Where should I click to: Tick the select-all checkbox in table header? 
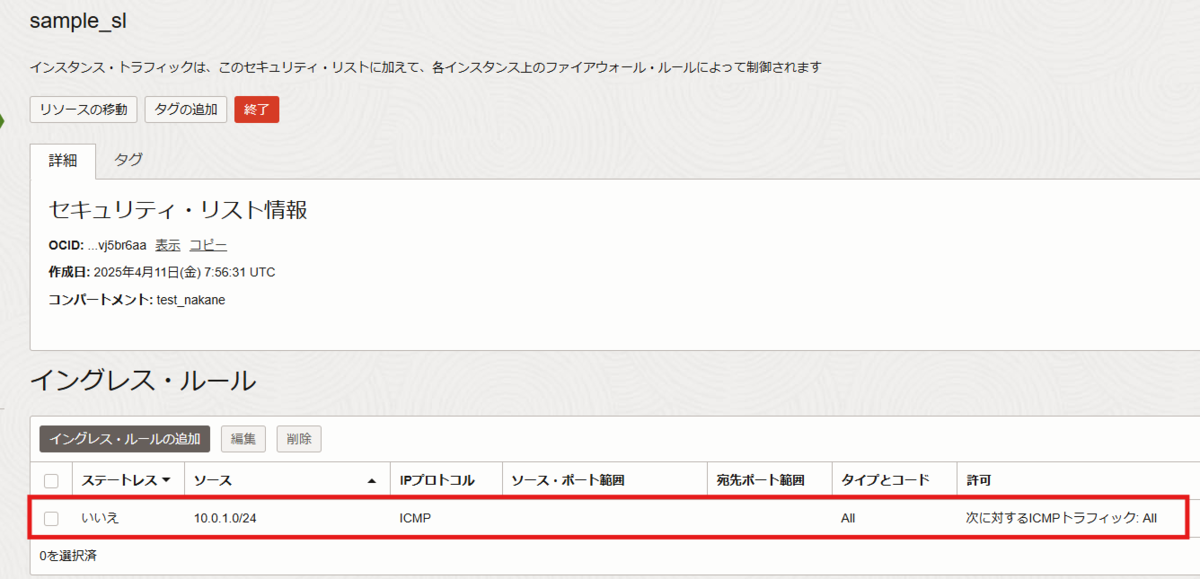[x=51, y=481]
